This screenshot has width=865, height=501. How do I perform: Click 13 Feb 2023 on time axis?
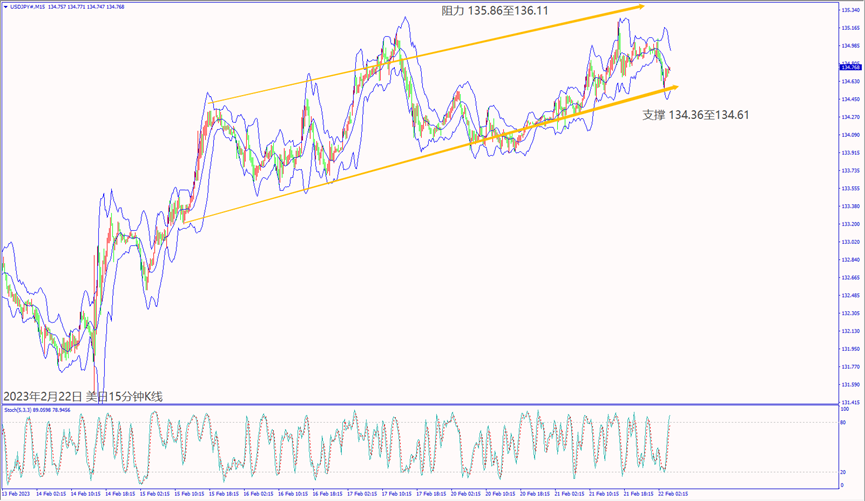pos(18,494)
